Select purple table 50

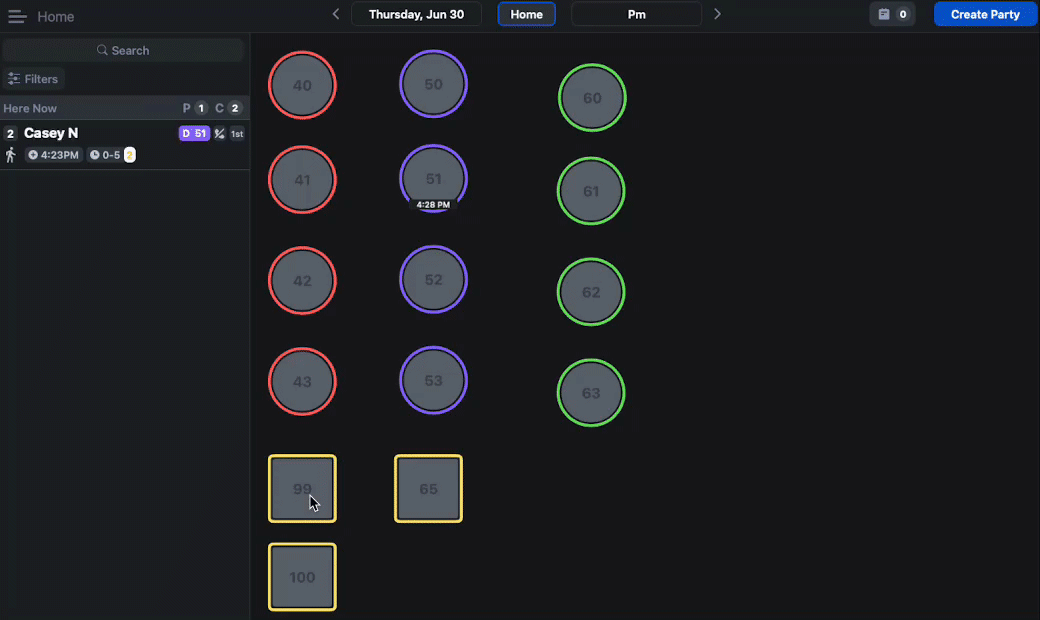tap(434, 84)
